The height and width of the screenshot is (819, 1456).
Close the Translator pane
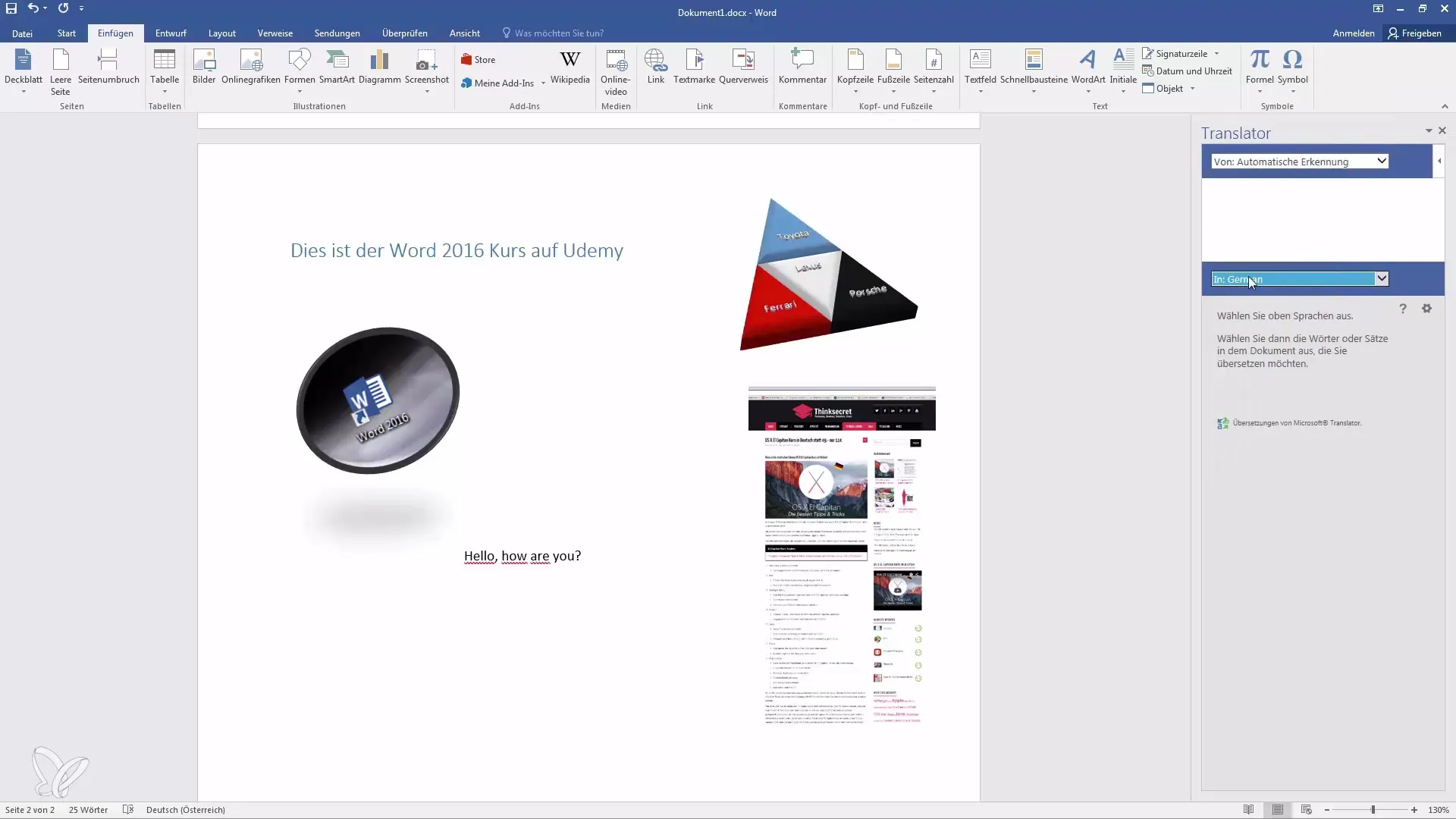pyautogui.click(x=1442, y=130)
